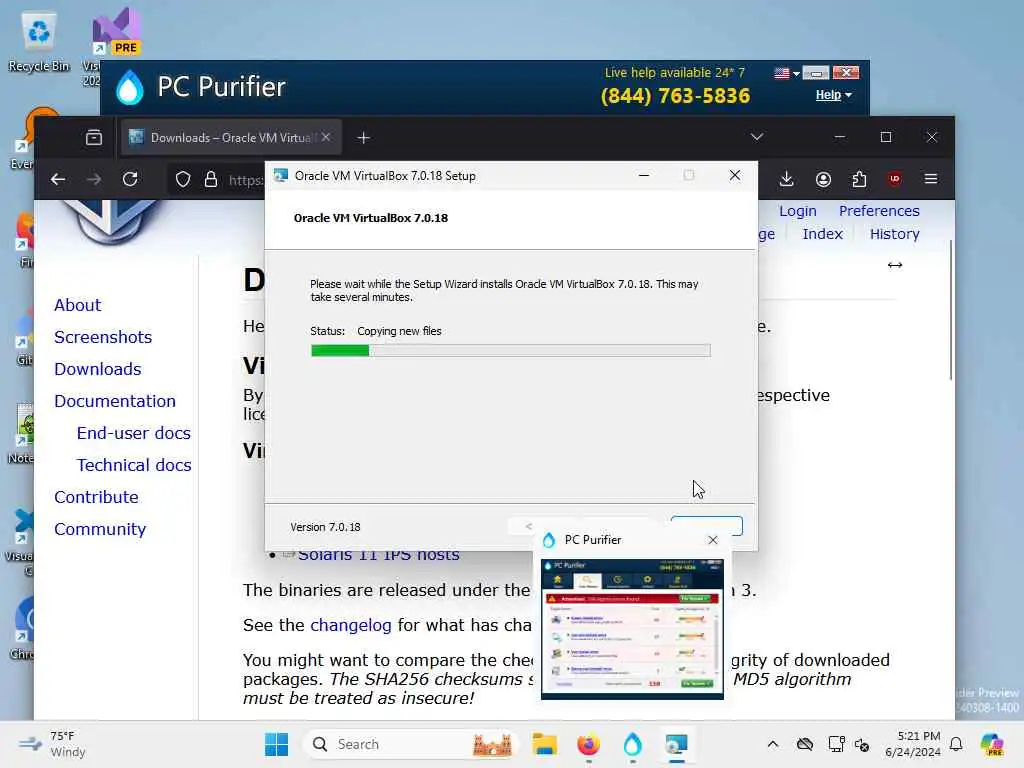
Task: Open PC Purifier Help dropdown
Action: (833, 95)
